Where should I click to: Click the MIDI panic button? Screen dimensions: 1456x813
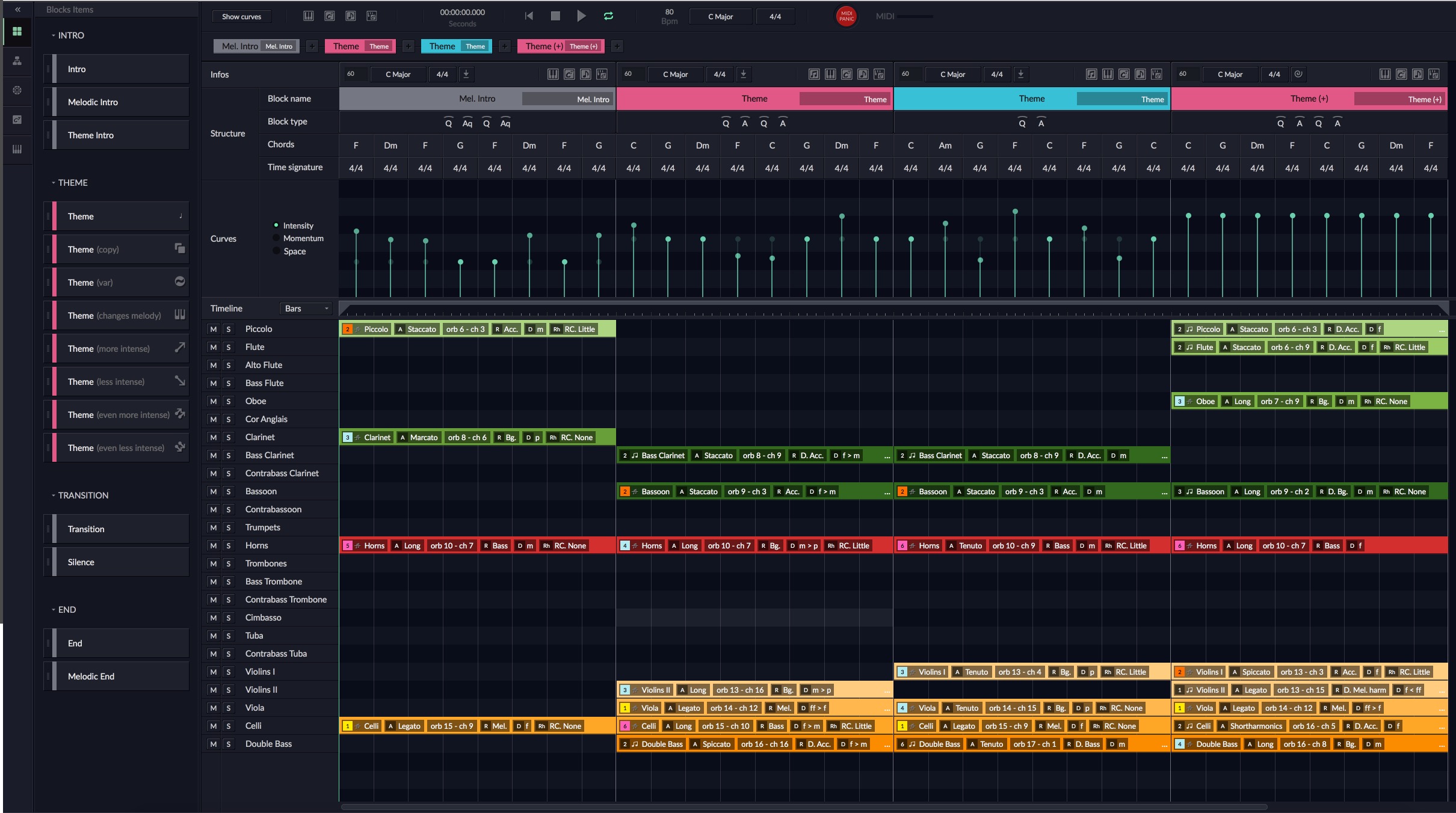coord(845,16)
